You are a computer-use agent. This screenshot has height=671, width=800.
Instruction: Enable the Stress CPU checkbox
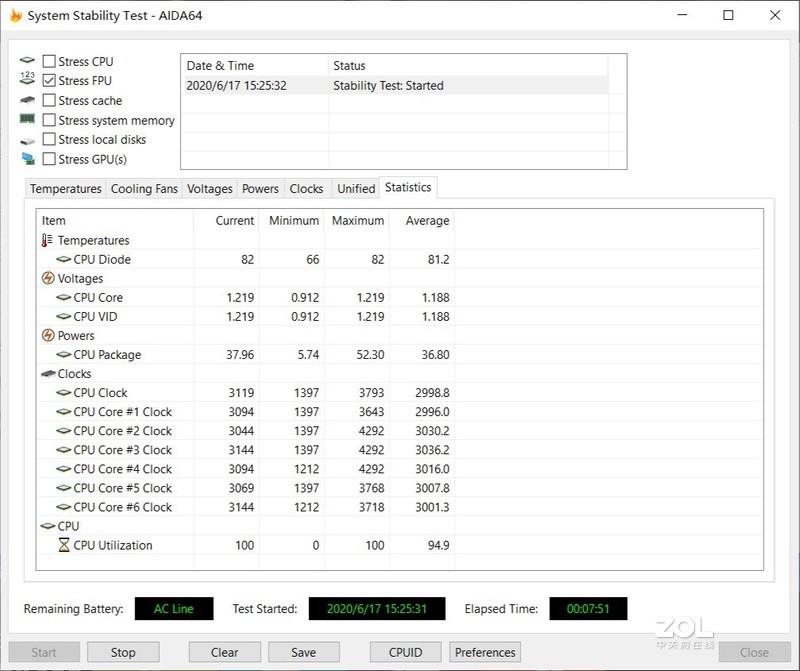(x=49, y=62)
